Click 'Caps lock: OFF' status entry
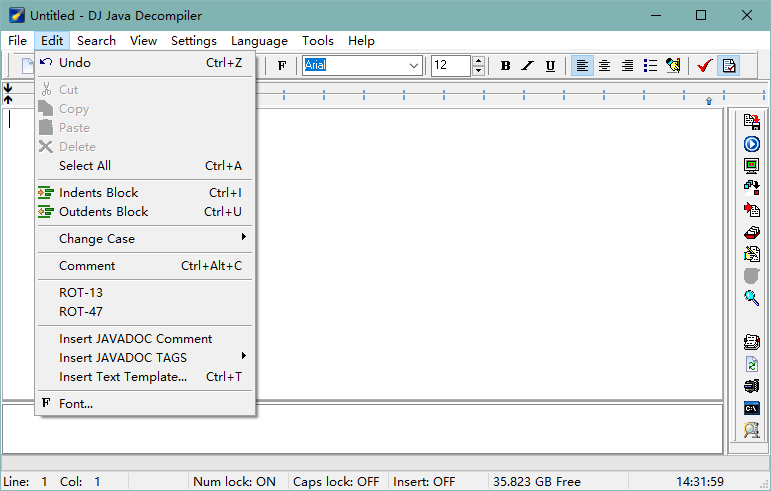This screenshot has height=491, width=771. point(336,482)
